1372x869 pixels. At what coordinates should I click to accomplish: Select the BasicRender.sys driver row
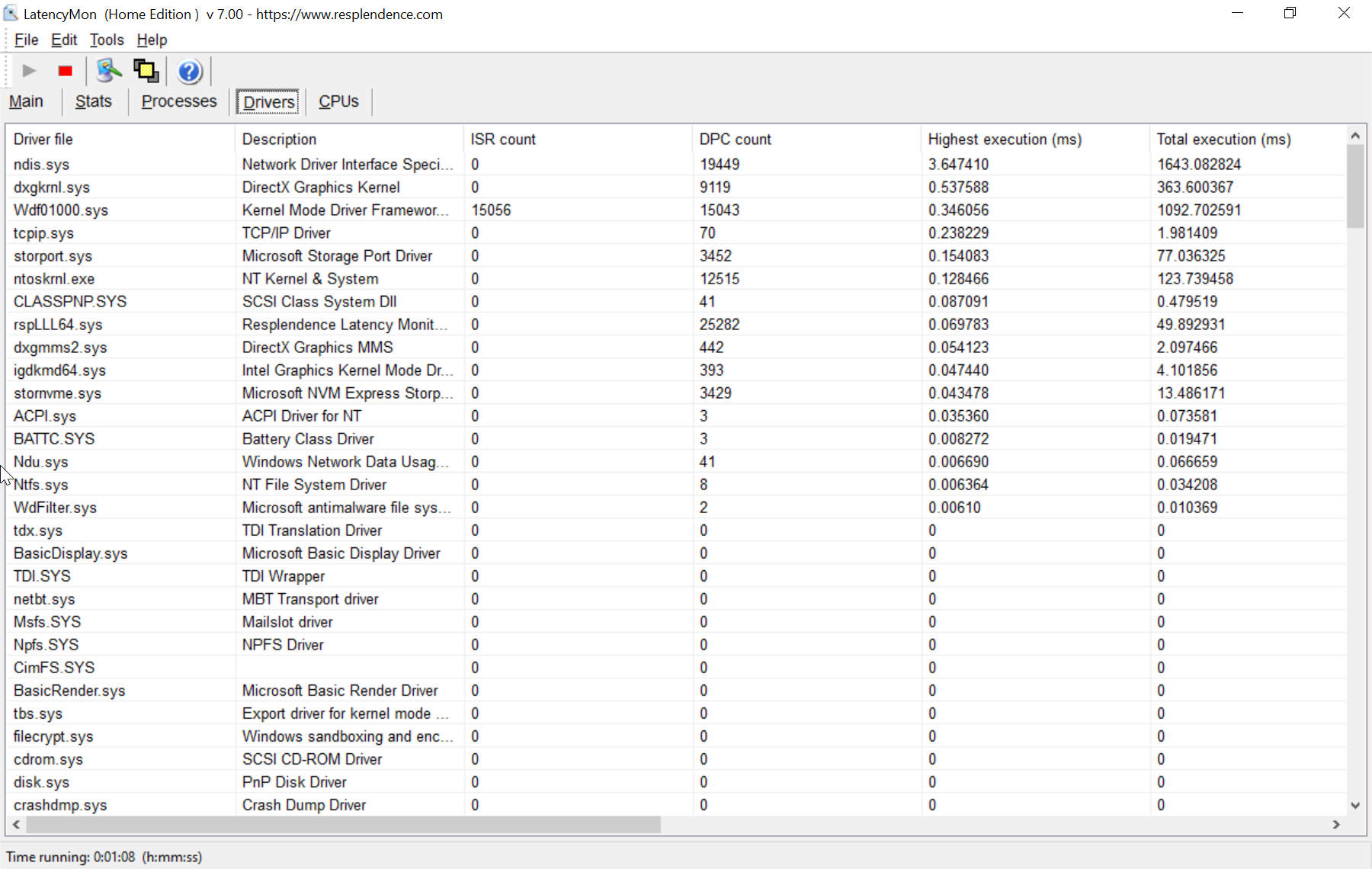pyautogui.click(x=676, y=691)
